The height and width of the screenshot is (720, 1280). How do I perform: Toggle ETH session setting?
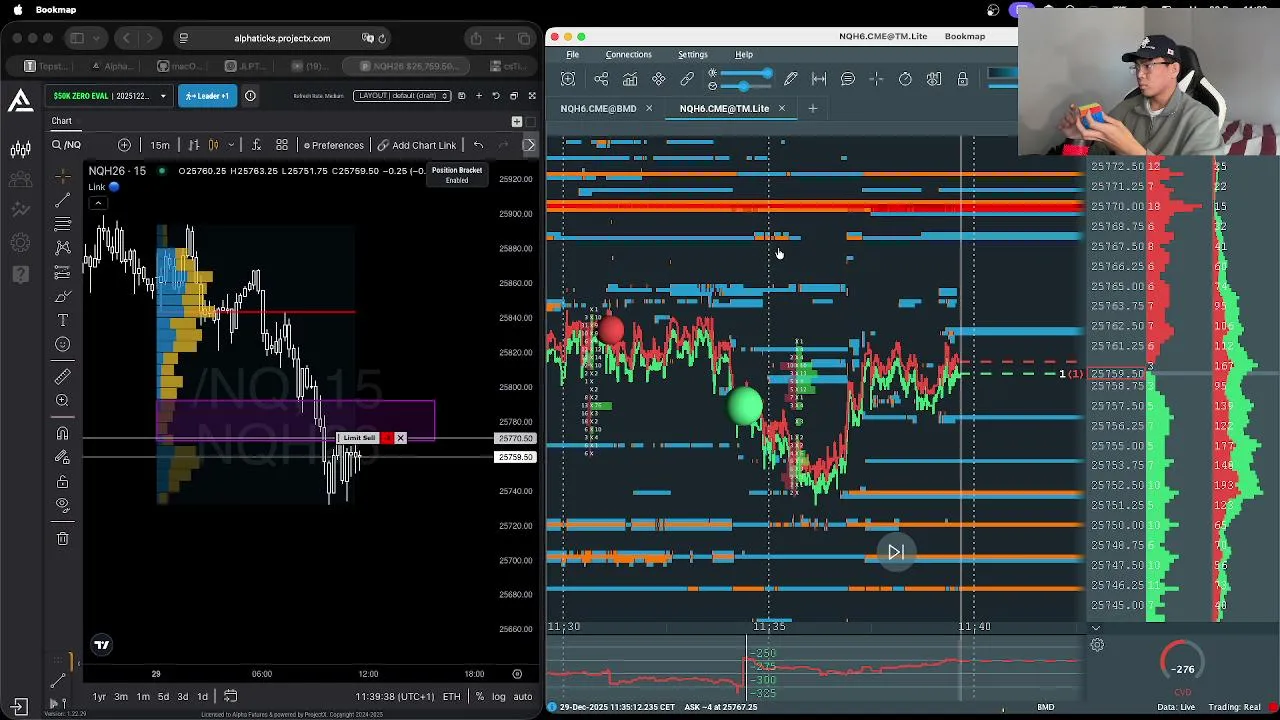pos(452,696)
